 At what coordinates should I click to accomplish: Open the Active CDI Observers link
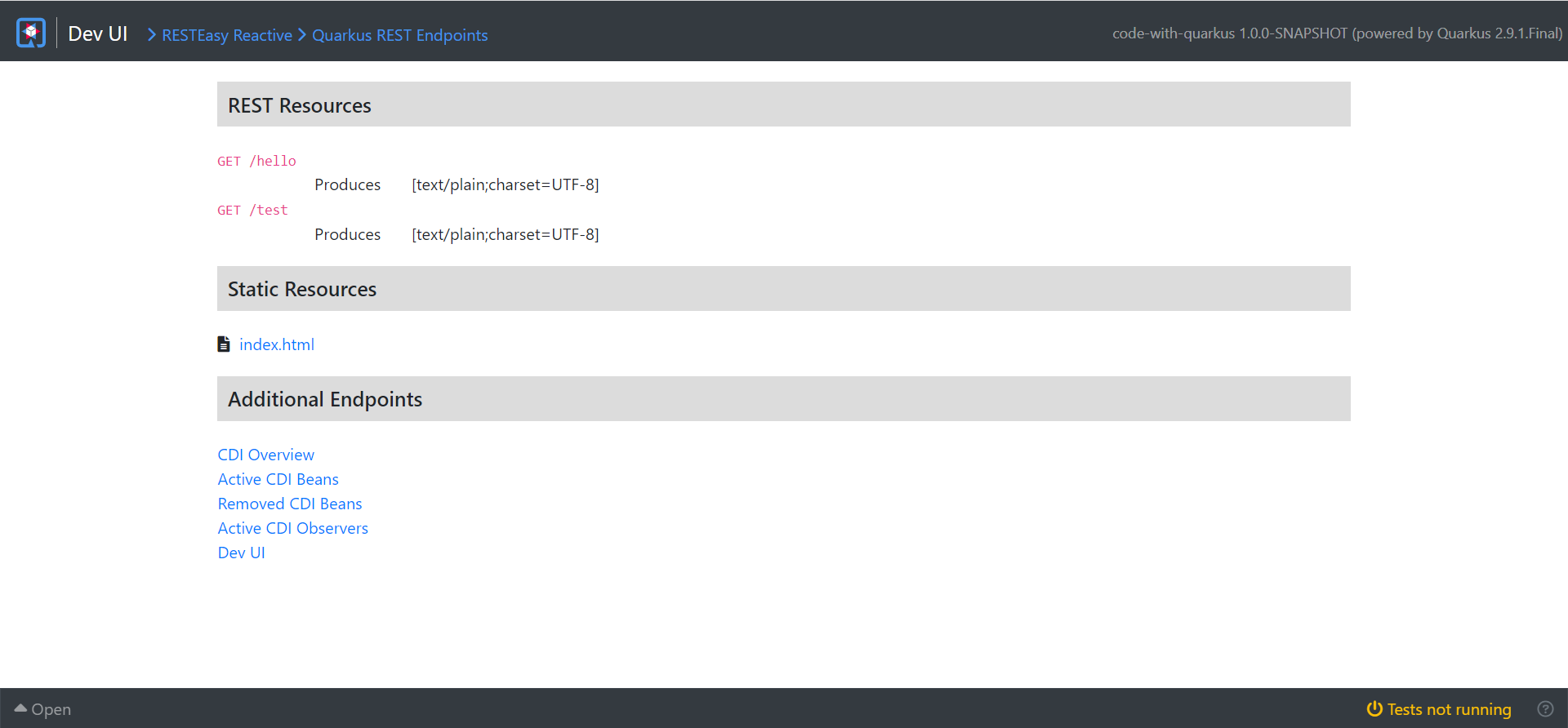point(292,528)
